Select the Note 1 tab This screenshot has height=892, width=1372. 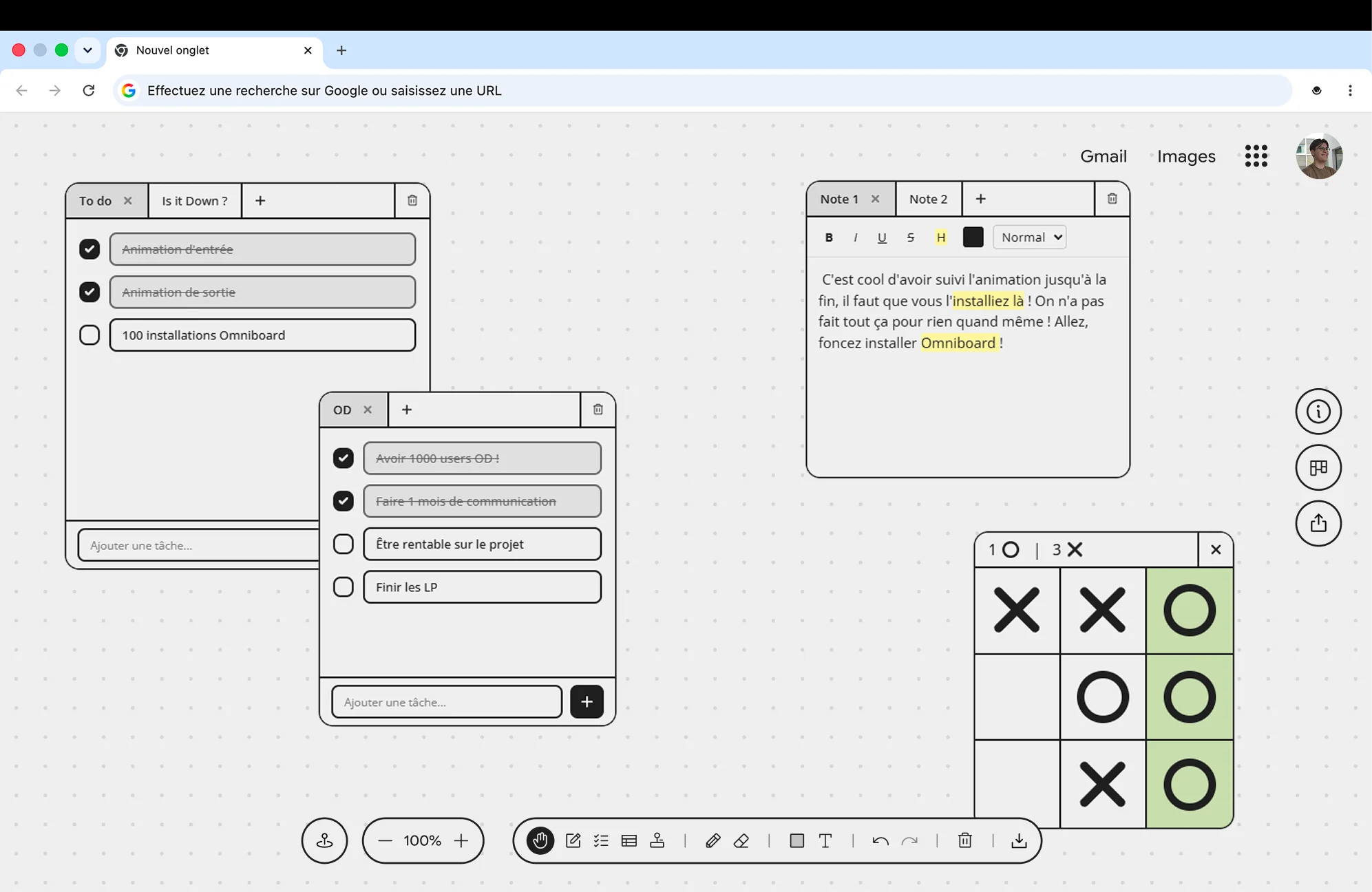point(839,199)
